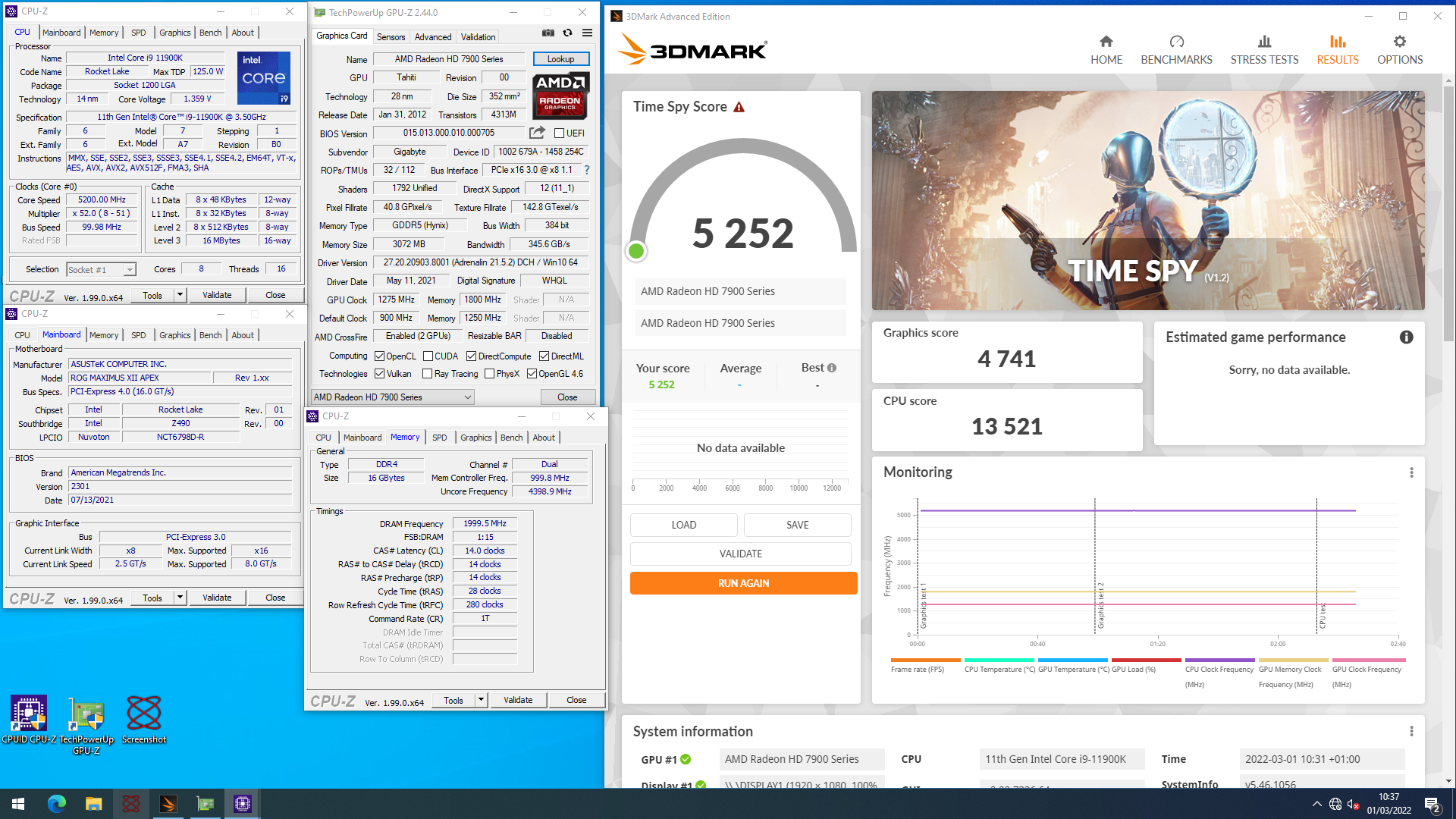Click the Bus Interface question mark in GPU-Z
The height and width of the screenshot is (819, 1456).
[x=586, y=170]
